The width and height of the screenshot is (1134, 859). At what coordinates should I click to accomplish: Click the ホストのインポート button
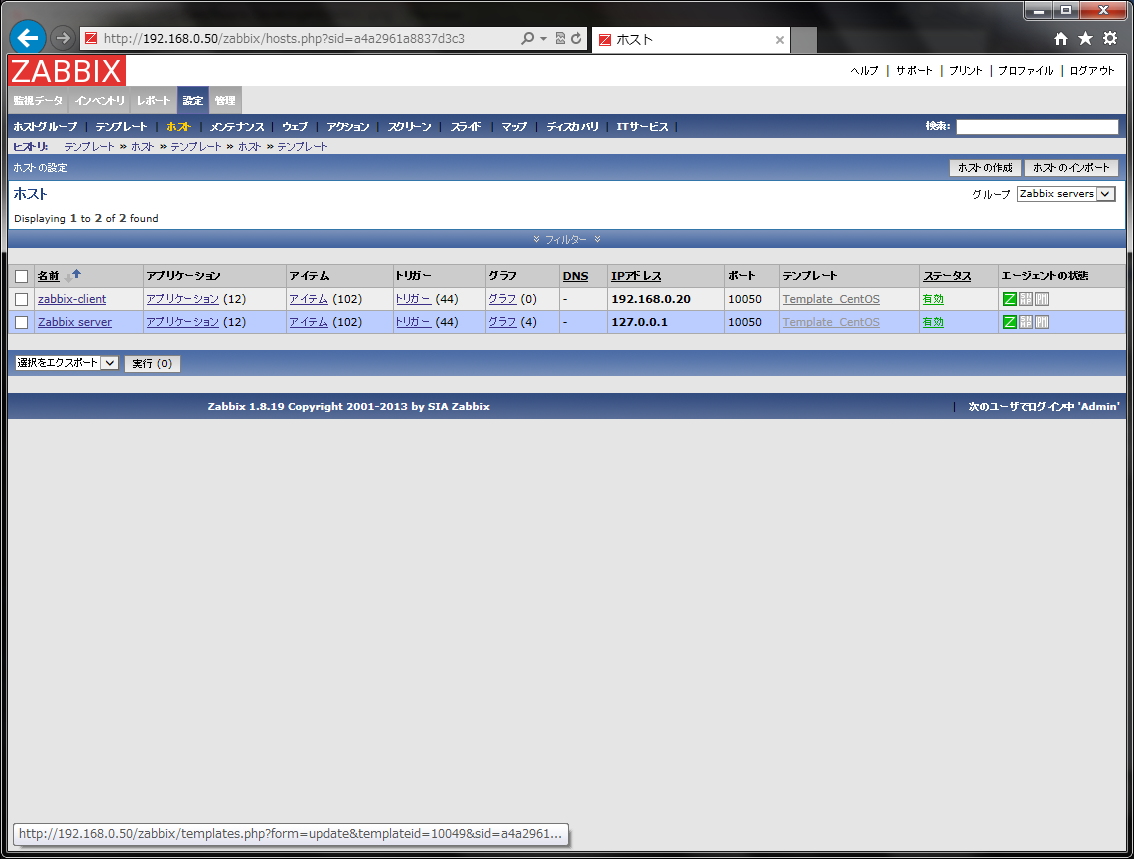click(1071, 168)
